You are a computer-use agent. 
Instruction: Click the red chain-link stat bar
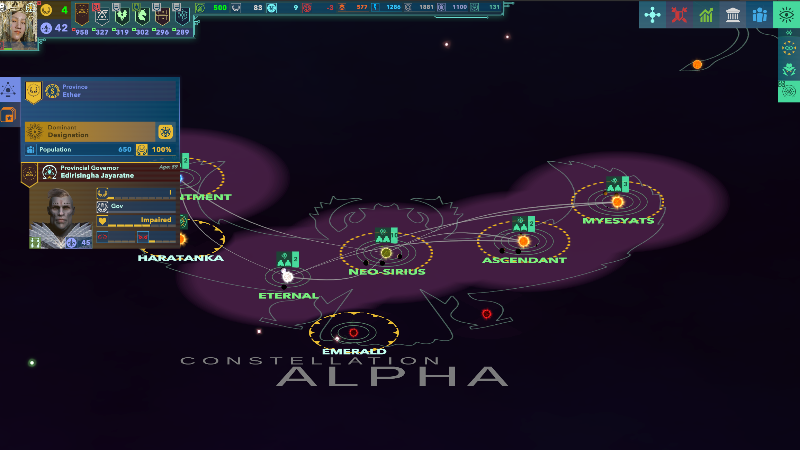[x=115, y=237]
